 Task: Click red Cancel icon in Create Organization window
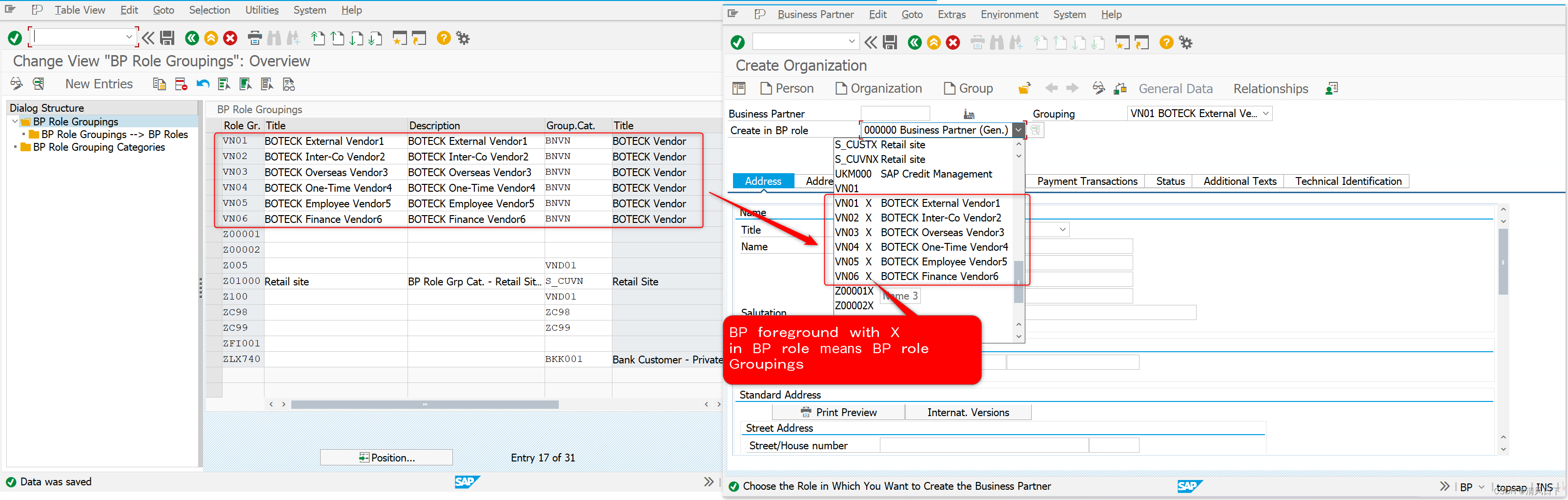click(x=953, y=42)
